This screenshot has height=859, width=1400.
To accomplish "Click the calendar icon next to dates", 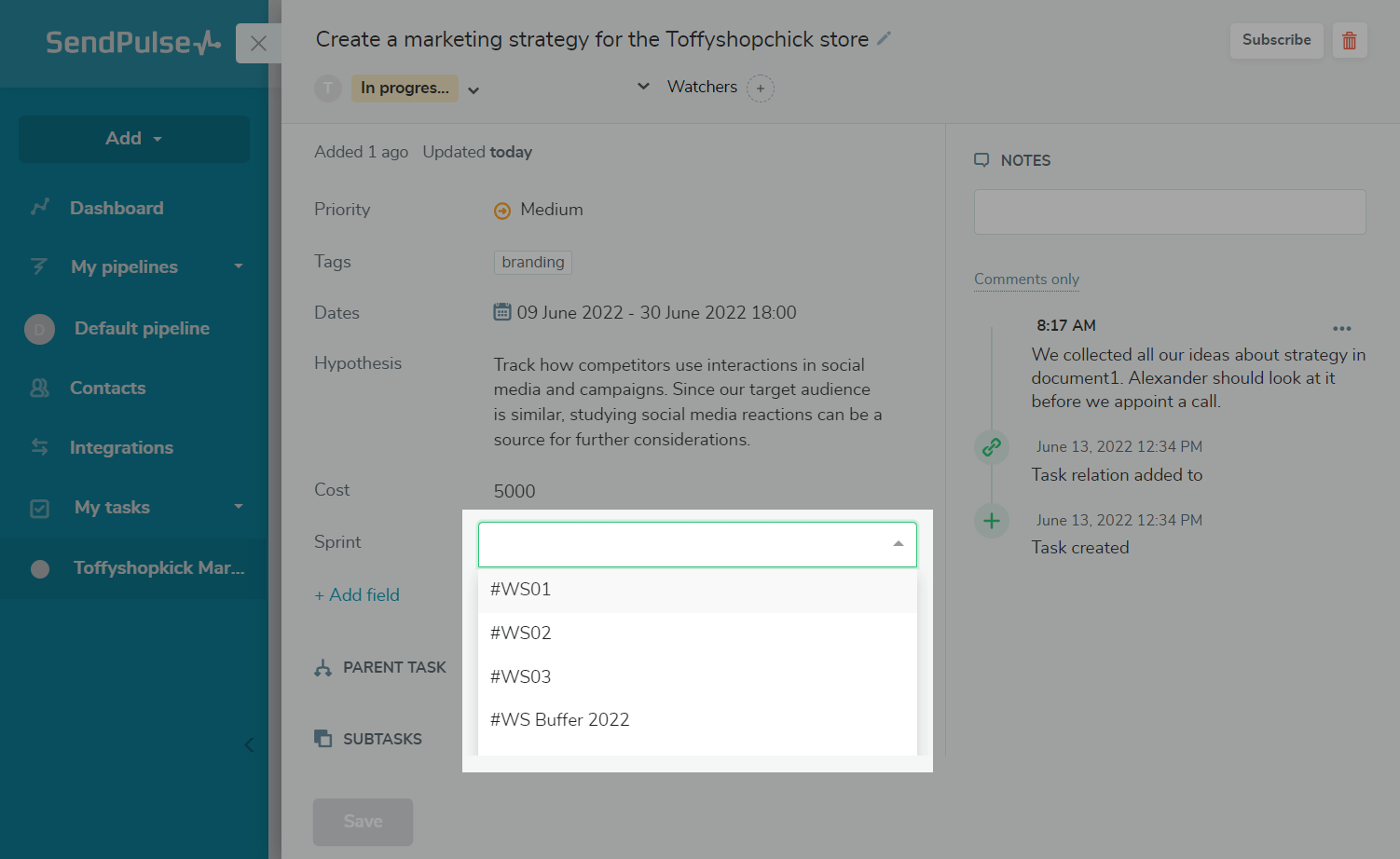I will click(502, 312).
